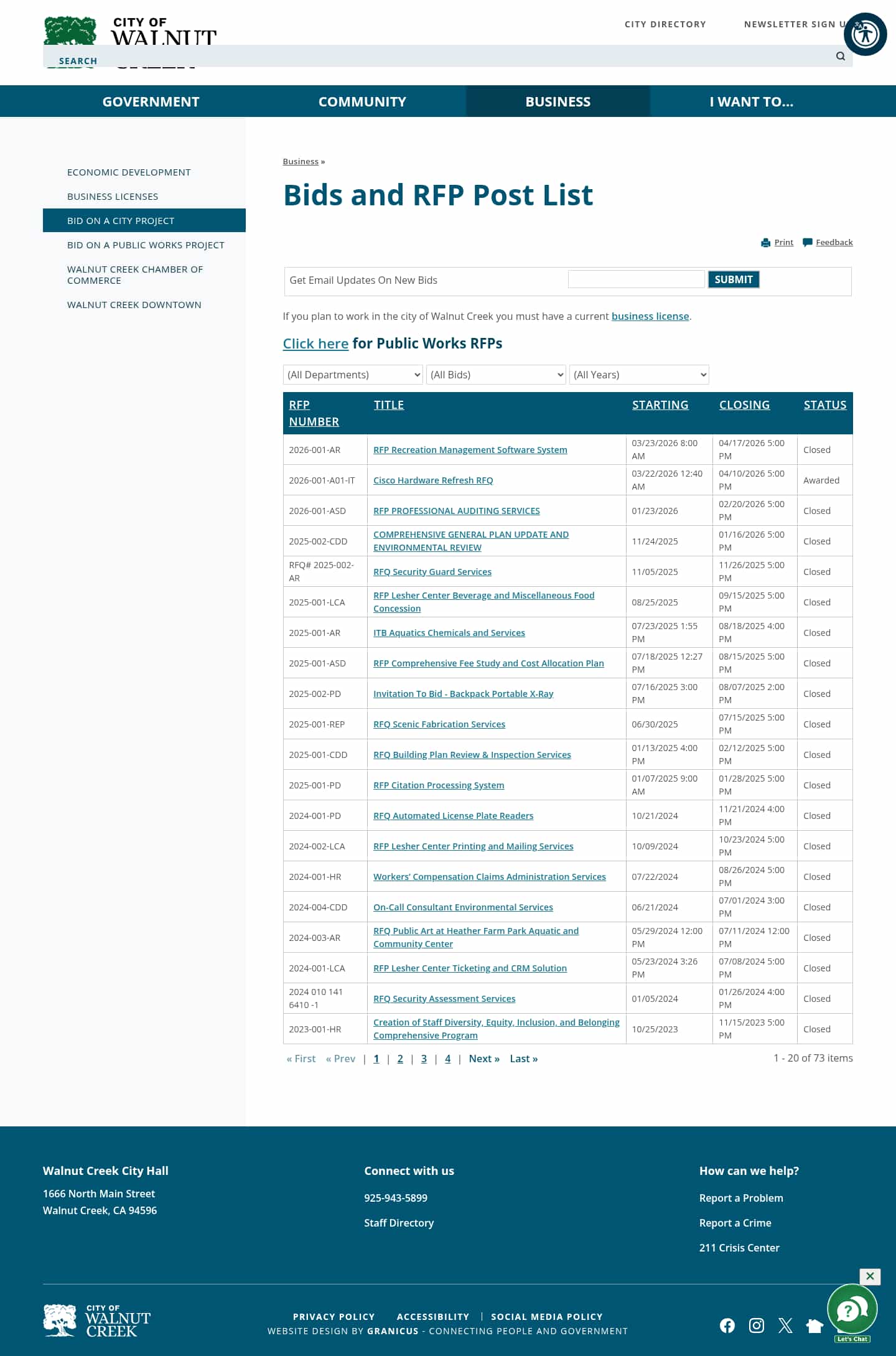The width and height of the screenshot is (896, 1356).
Task: Focus the email updates input field
Action: (x=636, y=279)
